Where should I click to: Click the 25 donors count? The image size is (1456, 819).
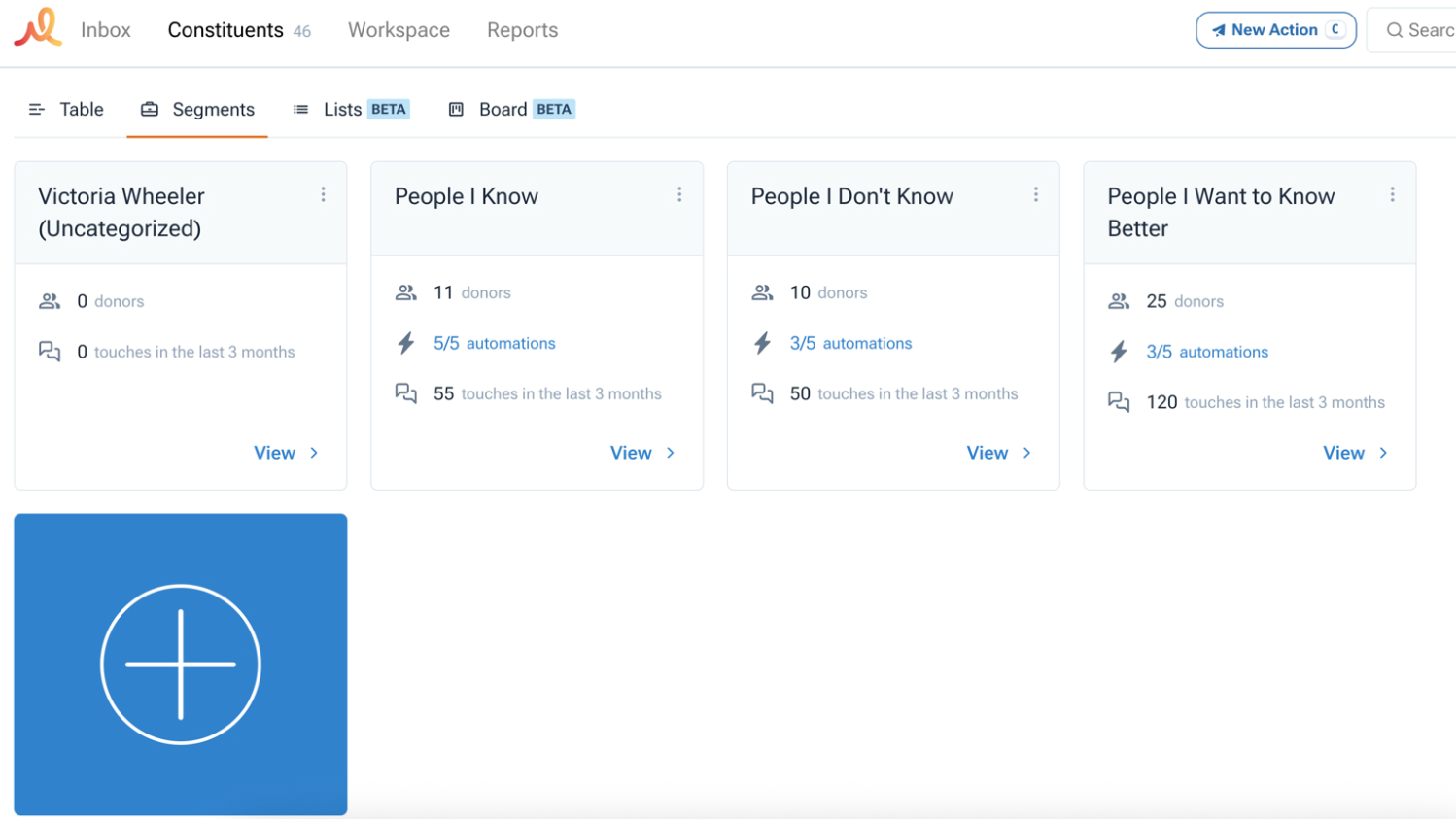(1185, 301)
